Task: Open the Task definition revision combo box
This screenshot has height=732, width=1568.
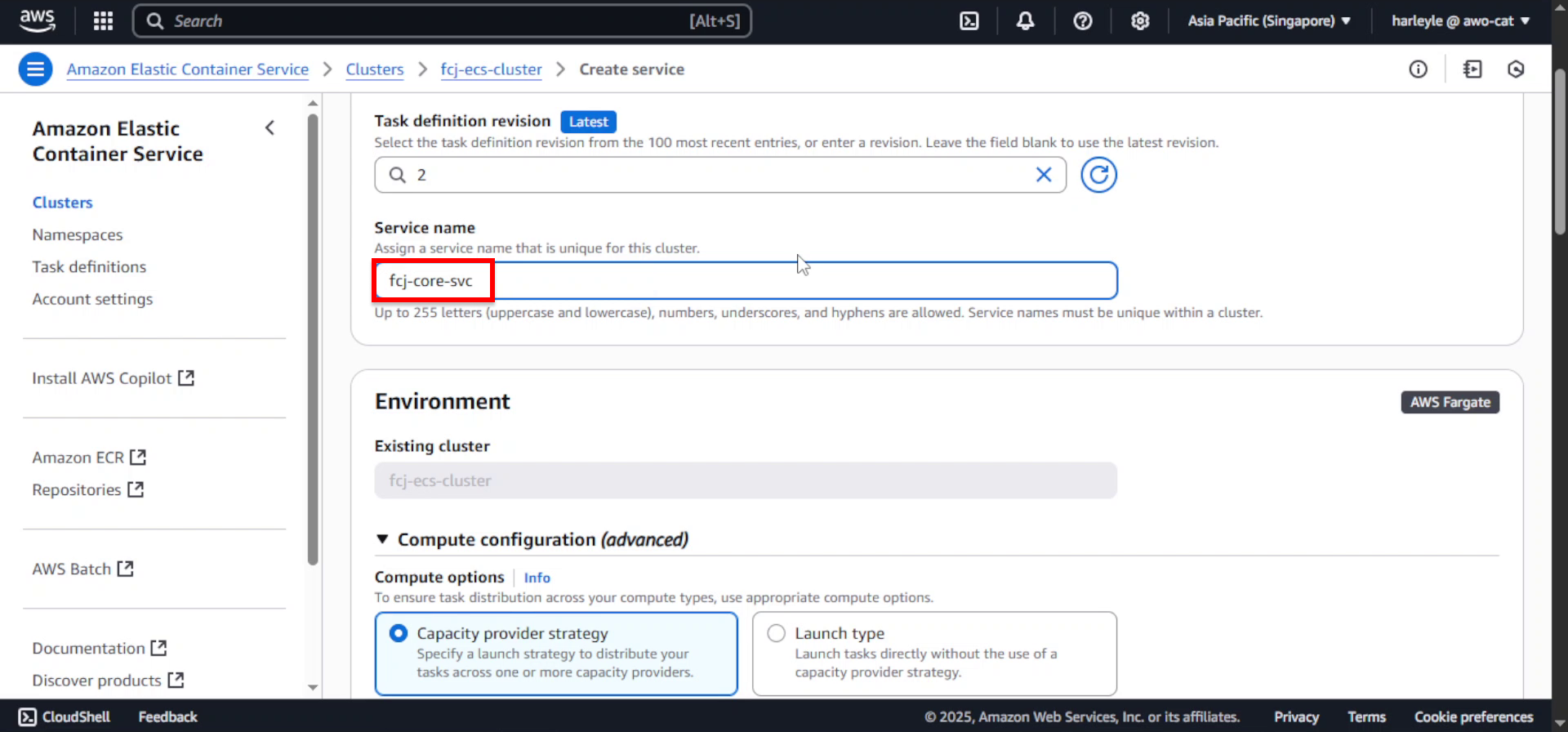Action: coord(720,175)
